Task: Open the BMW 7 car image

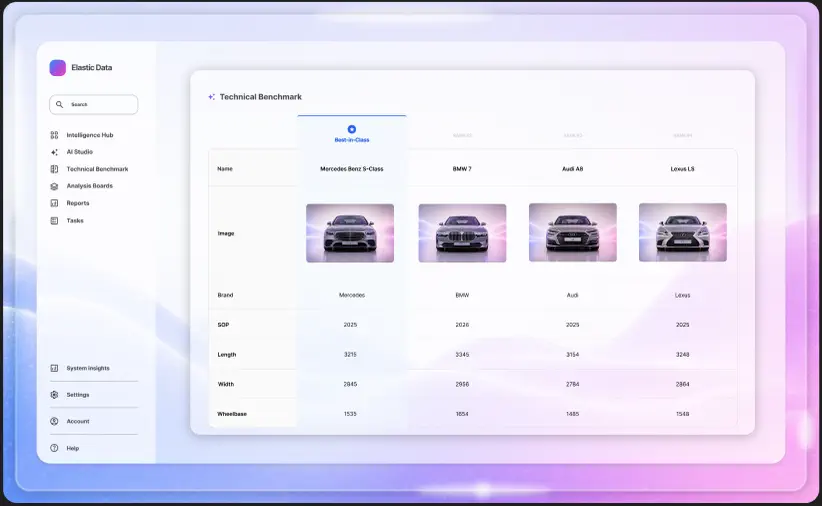Action: pos(462,233)
